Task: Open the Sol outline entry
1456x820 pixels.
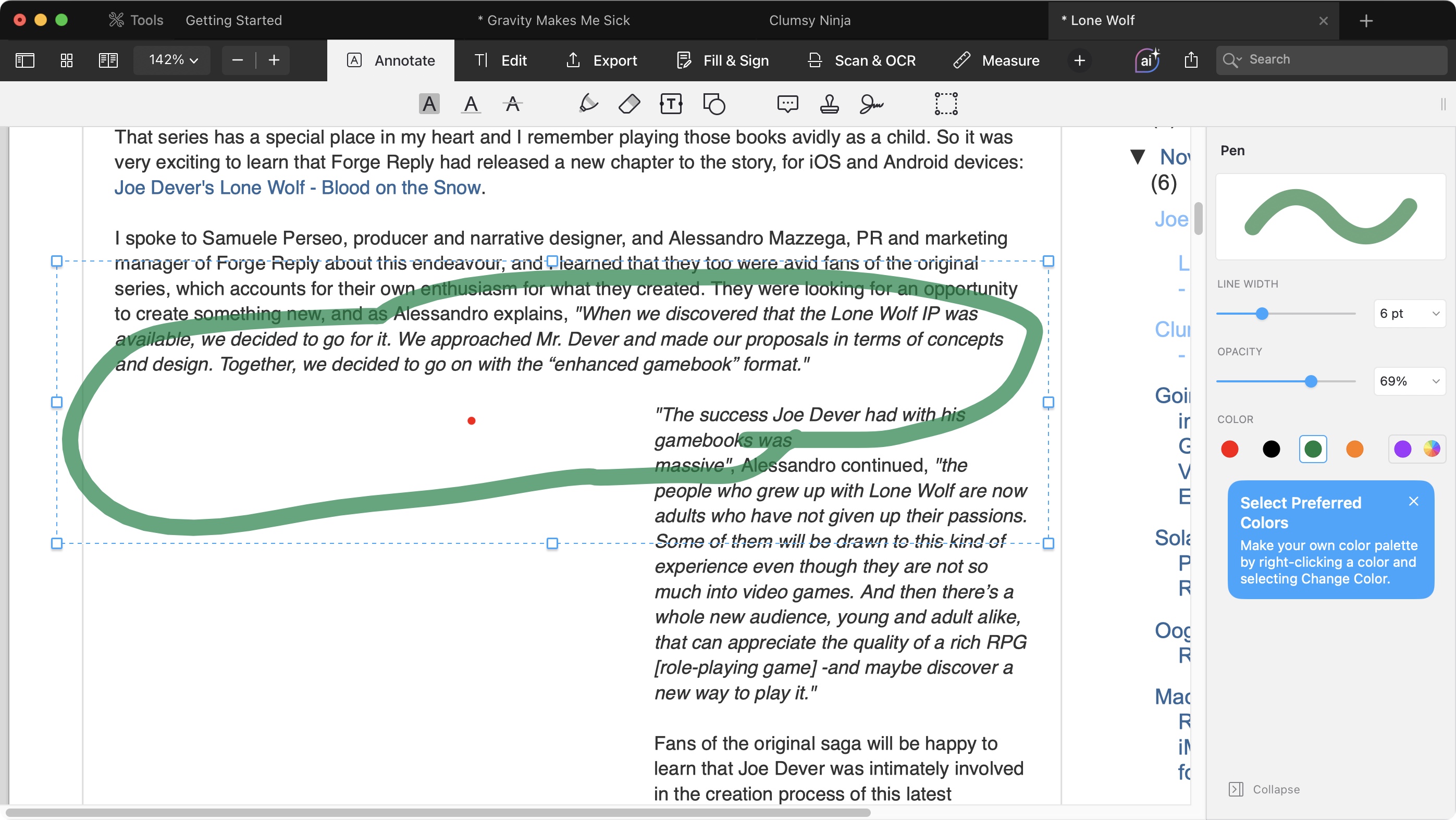Action: click(1173, 538)
